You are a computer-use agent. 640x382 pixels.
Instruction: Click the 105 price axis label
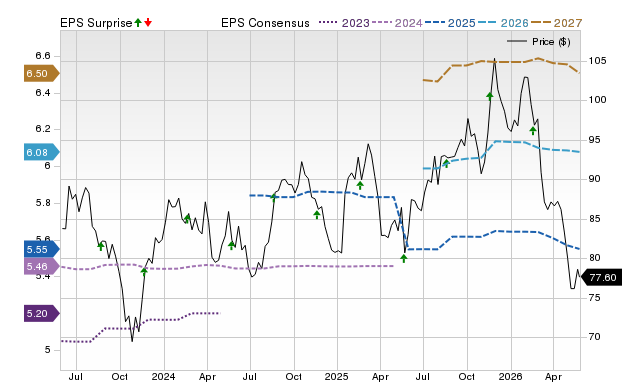click(597, 61)
